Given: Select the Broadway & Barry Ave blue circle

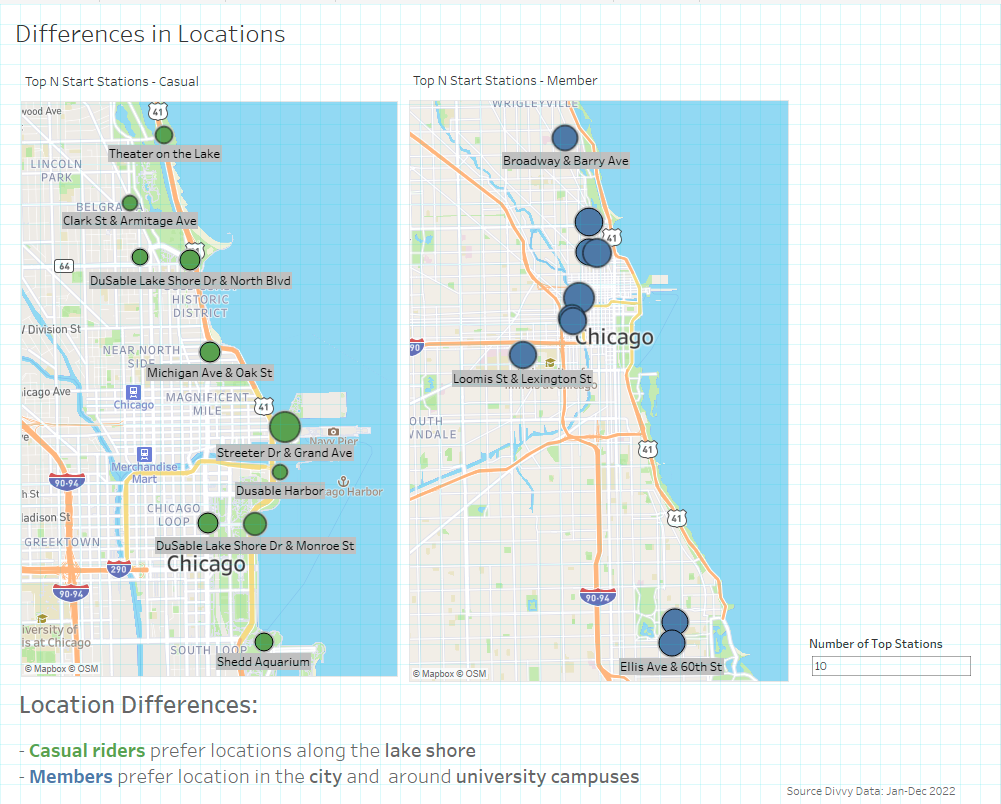Looking at the screenshot, I should (564, 138).
